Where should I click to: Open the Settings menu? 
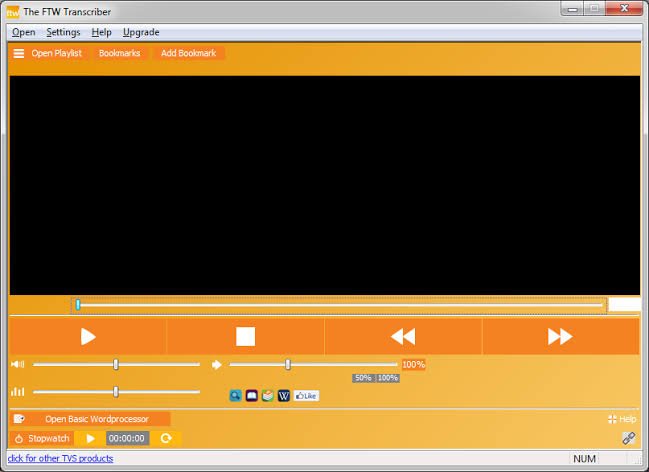(63, 32)
